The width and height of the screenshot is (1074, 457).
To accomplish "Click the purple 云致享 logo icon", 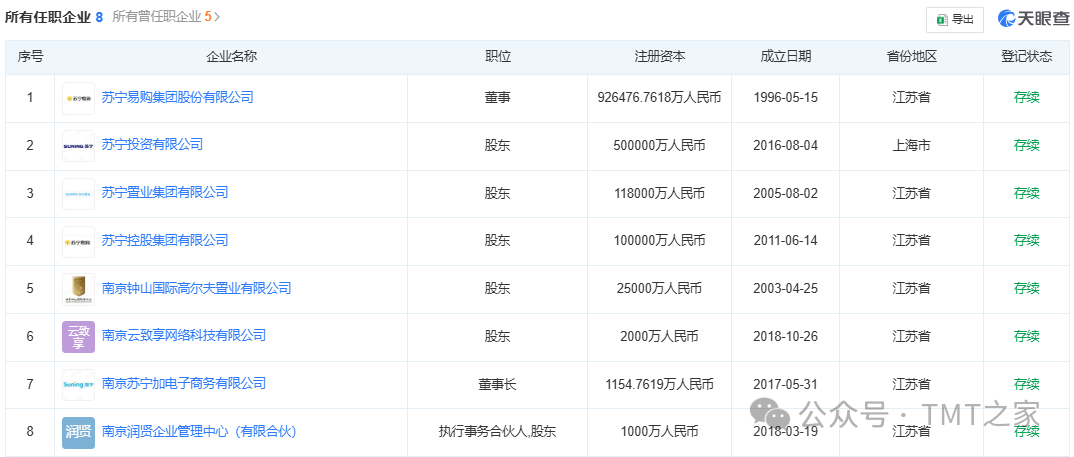I will 78,337.
